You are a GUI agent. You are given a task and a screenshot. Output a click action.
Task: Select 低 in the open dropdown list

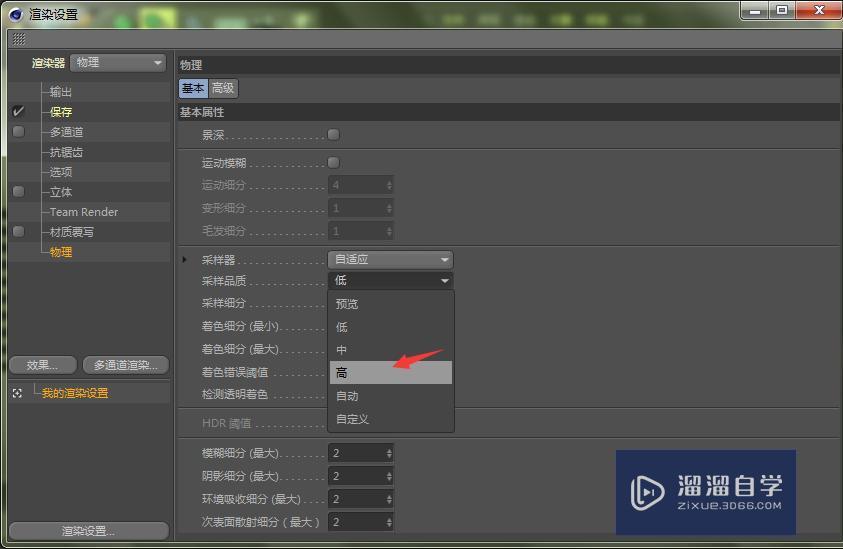click(391, 327)
